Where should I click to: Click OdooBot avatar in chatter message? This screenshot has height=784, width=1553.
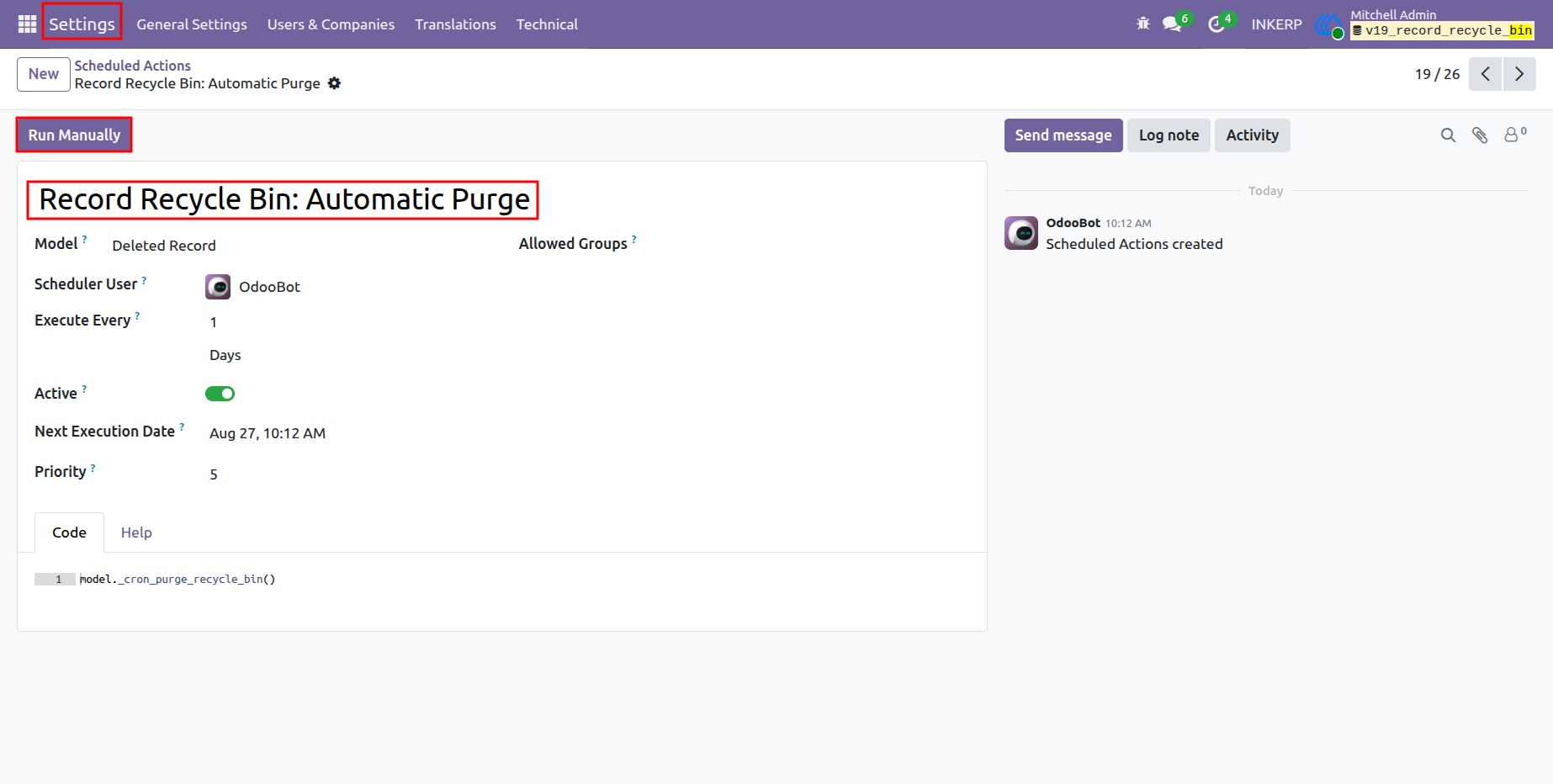pyautogui.click(x=1021, y=233)
